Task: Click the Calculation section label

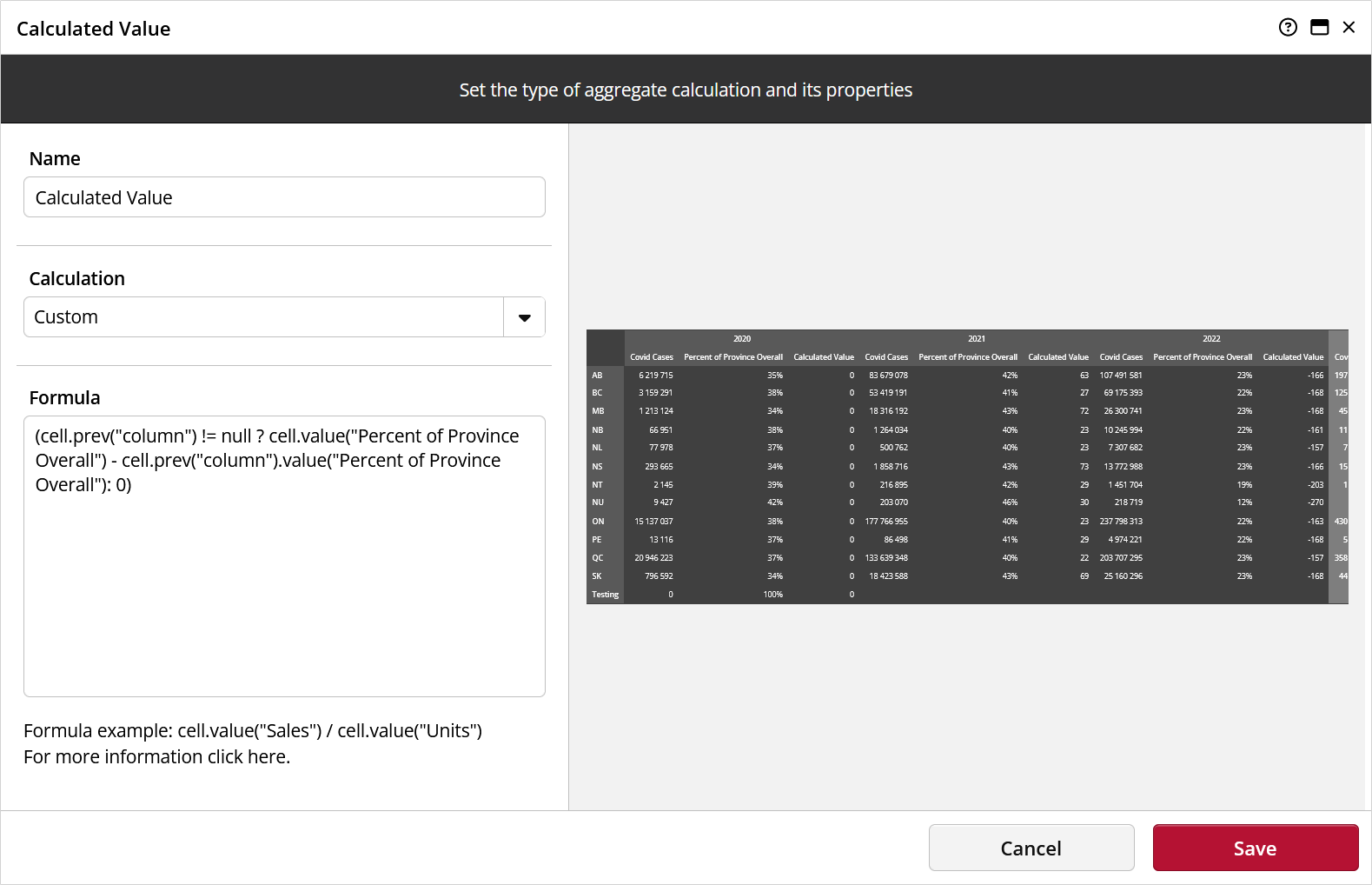Action: 77,279
